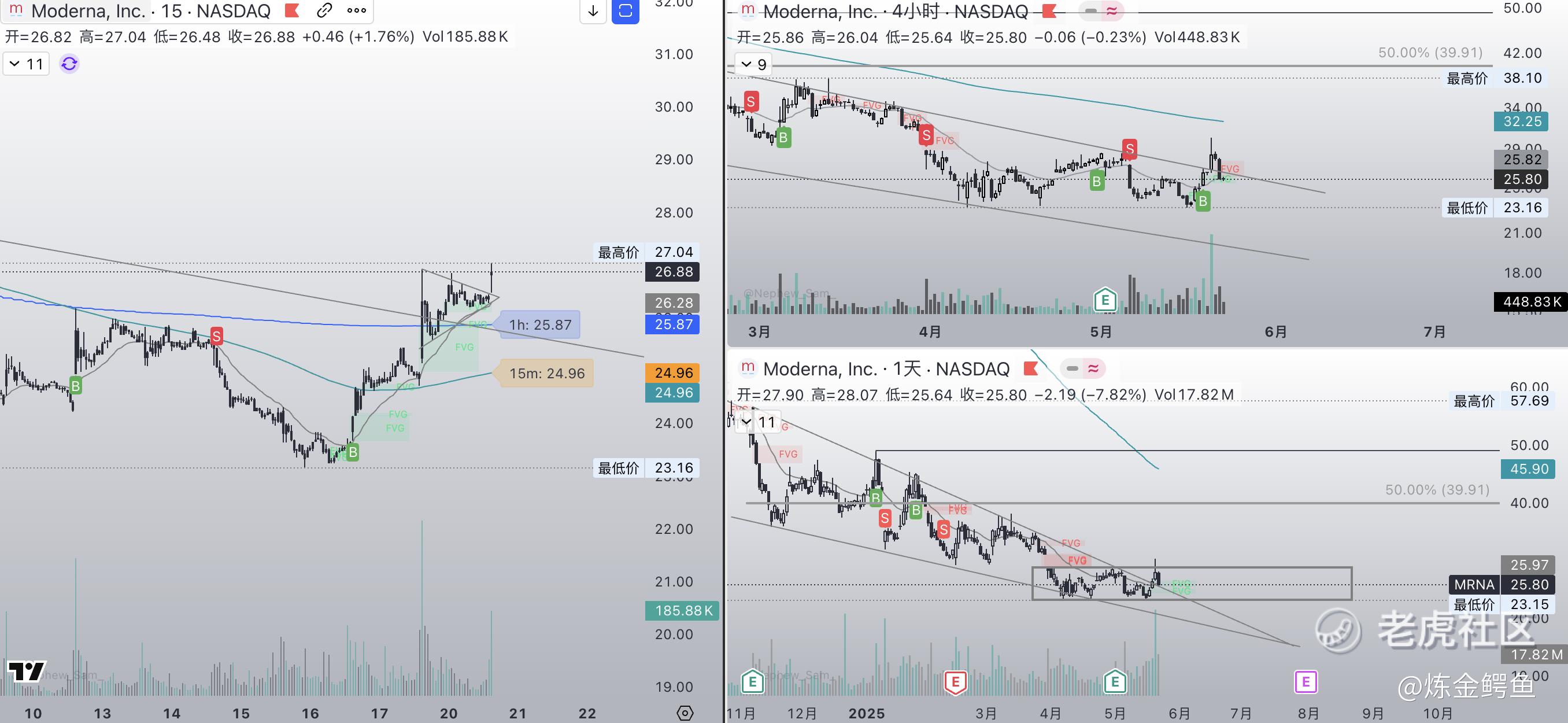Click the green B buy signal near date 10
Viewport: 1568px width, 723px height.
pyautogui.click(x=76, y=386)
